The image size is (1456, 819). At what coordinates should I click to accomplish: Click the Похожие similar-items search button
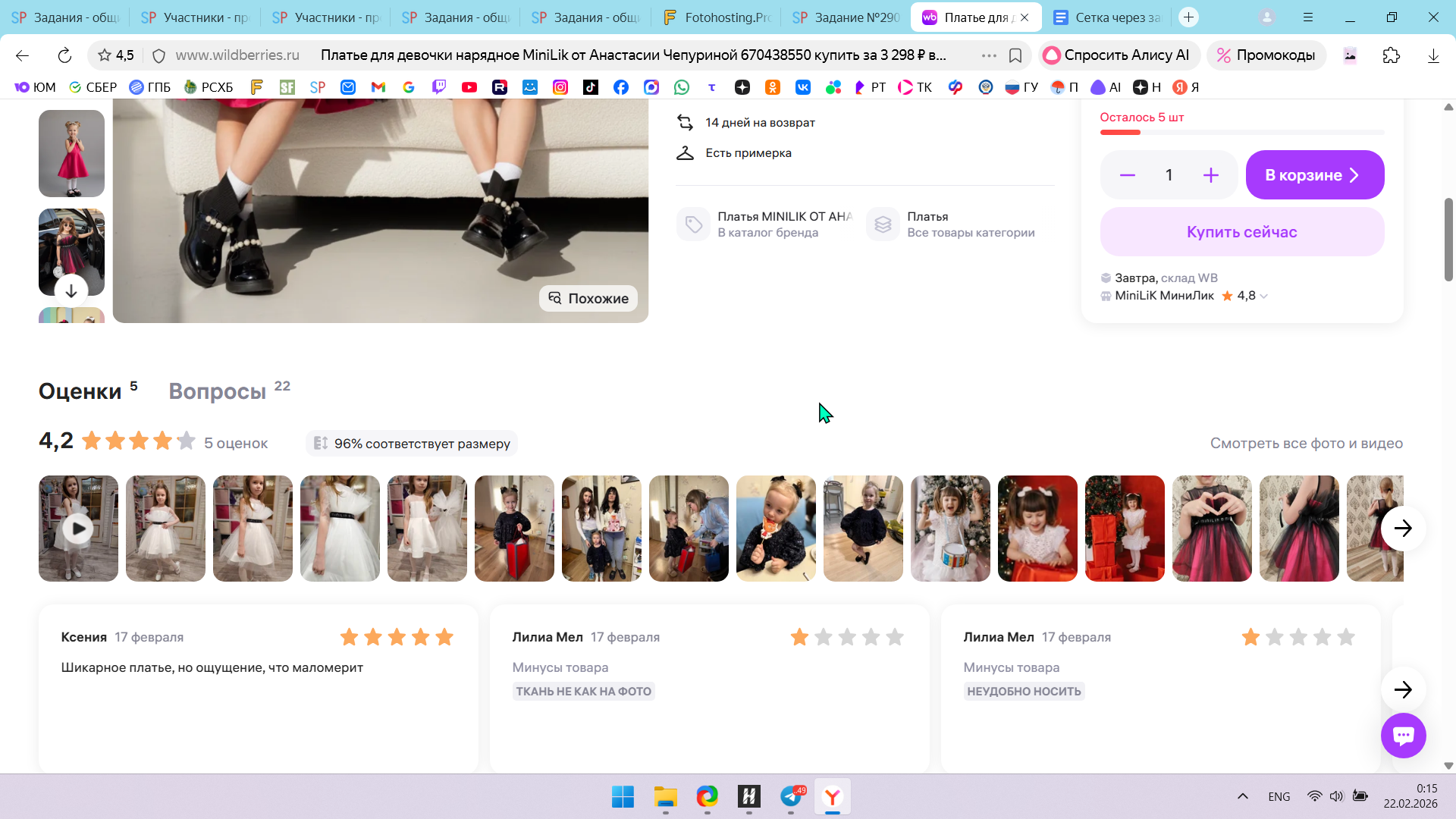(588, 298)
